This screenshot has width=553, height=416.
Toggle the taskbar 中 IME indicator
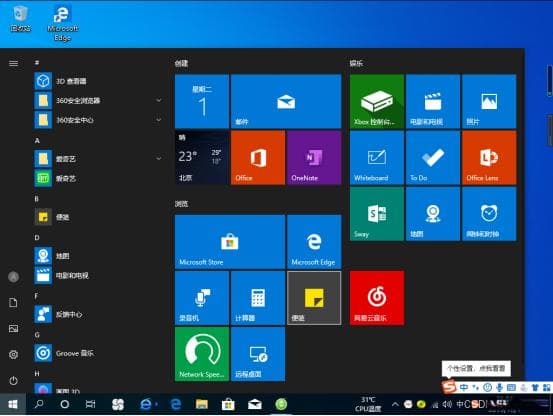pyautogui.click(x=460, y=404)
